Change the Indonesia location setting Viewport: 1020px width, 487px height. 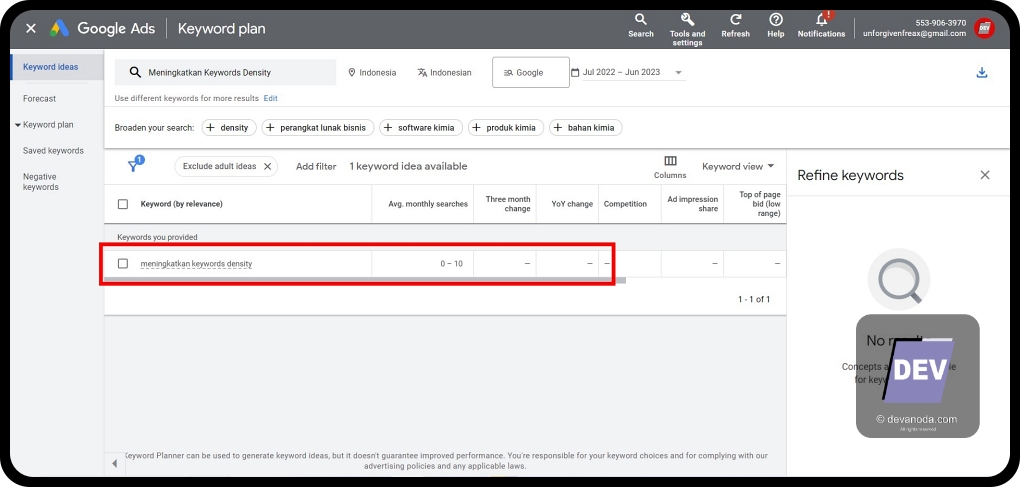pyautogui.click(x=372, y=73)
